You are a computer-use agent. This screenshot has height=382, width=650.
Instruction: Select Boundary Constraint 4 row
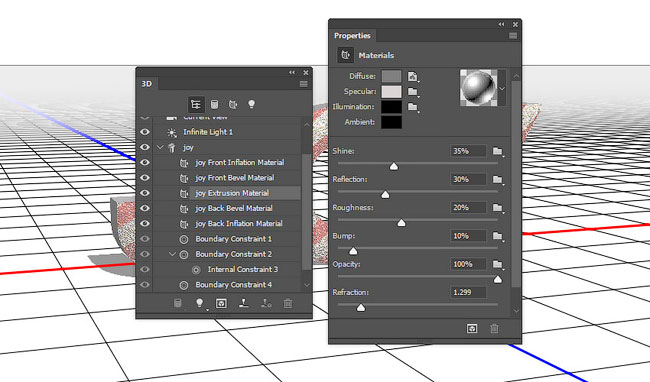pos(227,285)
